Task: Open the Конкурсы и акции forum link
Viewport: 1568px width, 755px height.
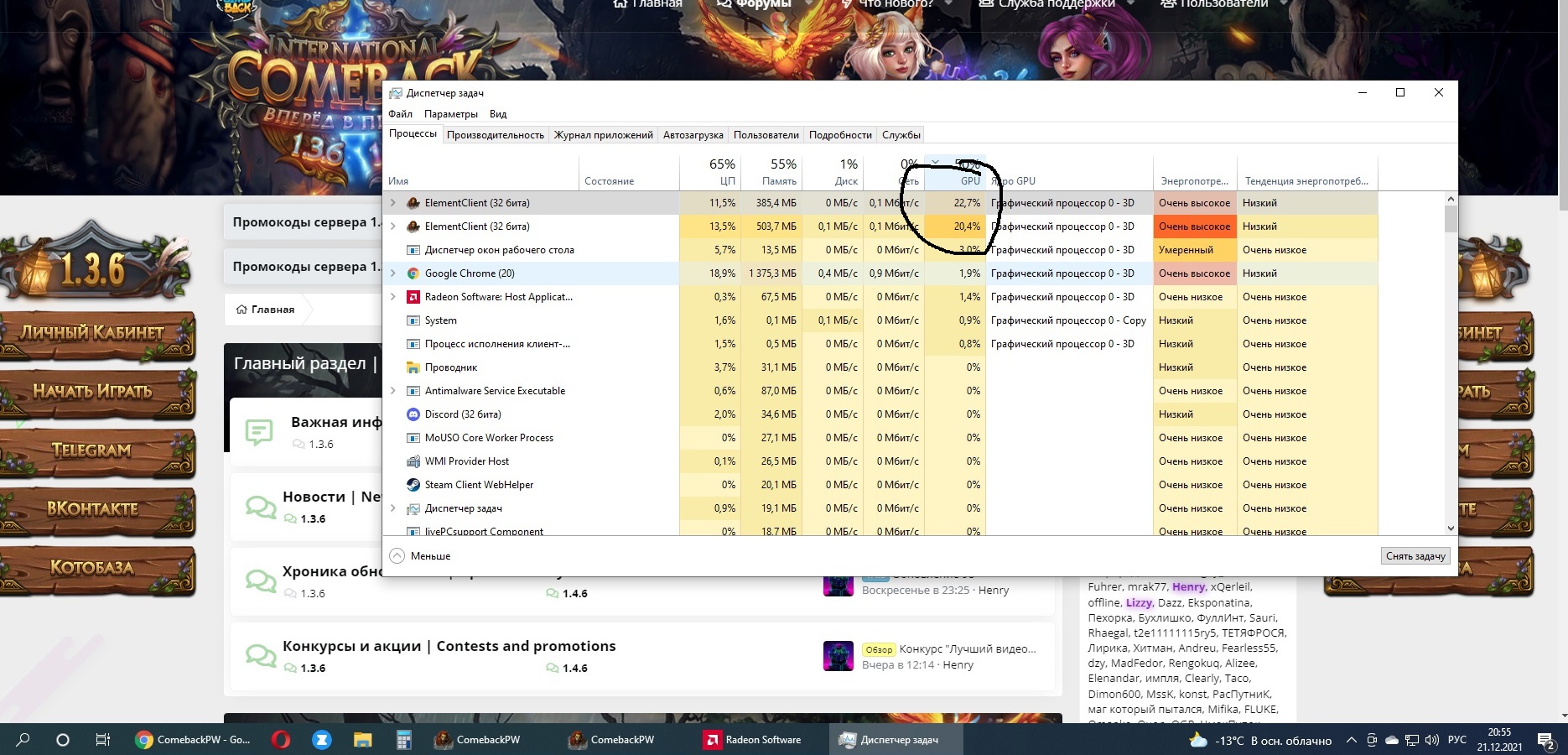Action: (449, 646)
